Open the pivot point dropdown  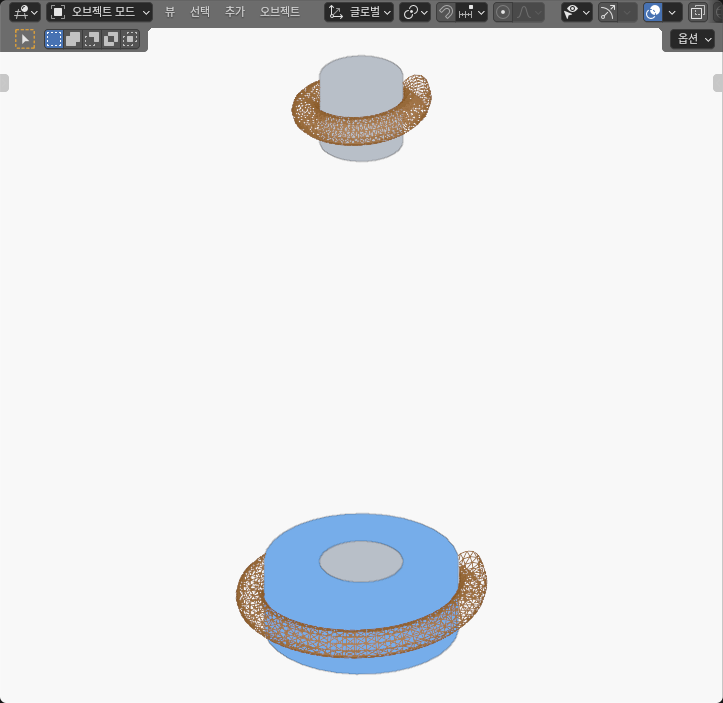click(415, 12)
